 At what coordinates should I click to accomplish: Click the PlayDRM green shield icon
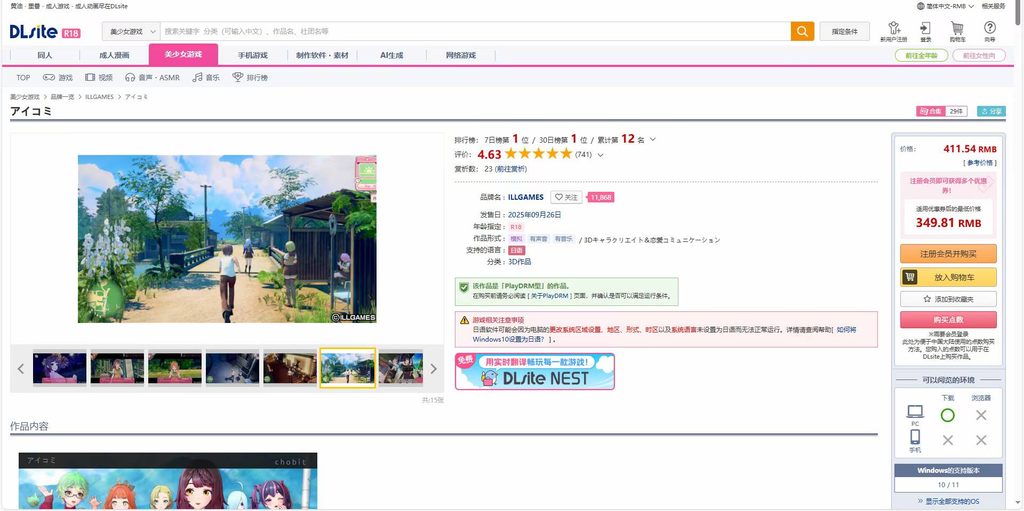(x=464, y=287)
